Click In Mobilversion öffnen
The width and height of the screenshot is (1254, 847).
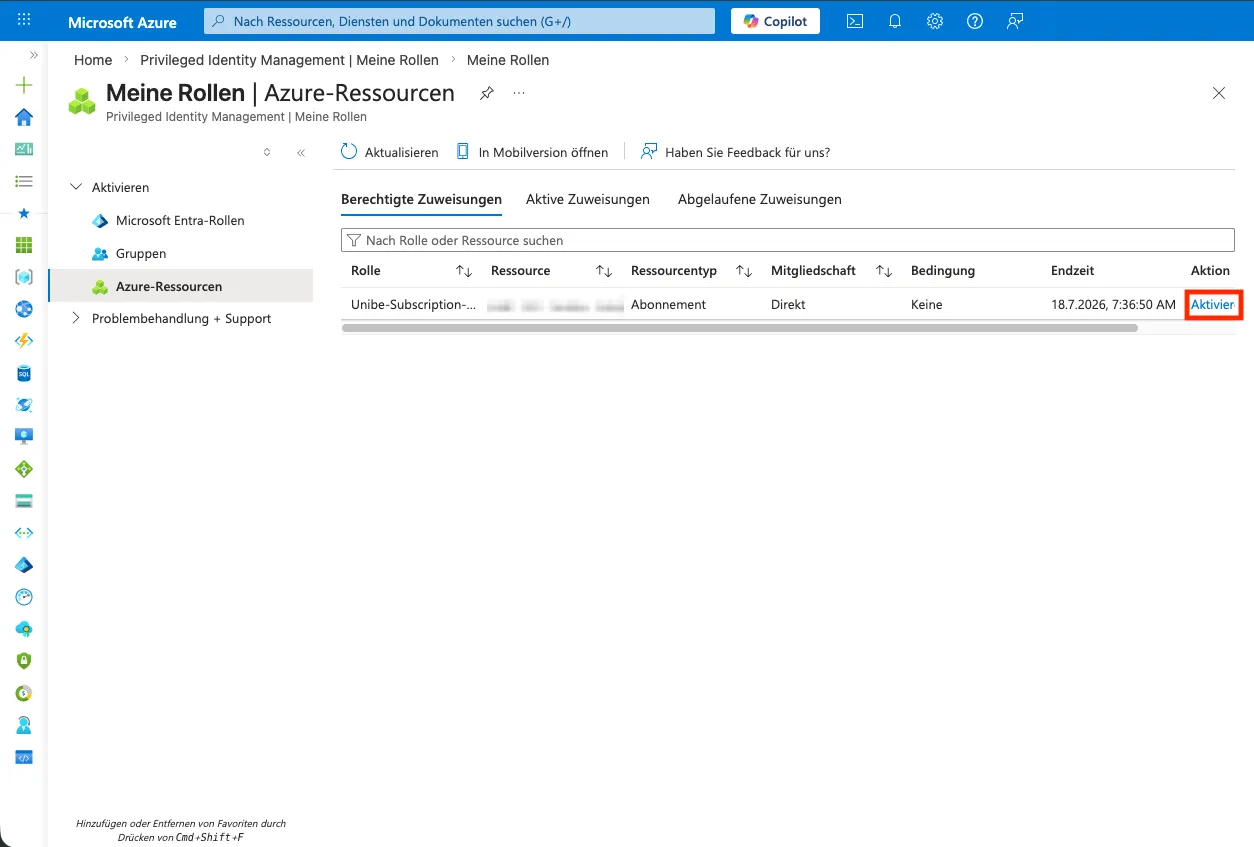point(532,152)
